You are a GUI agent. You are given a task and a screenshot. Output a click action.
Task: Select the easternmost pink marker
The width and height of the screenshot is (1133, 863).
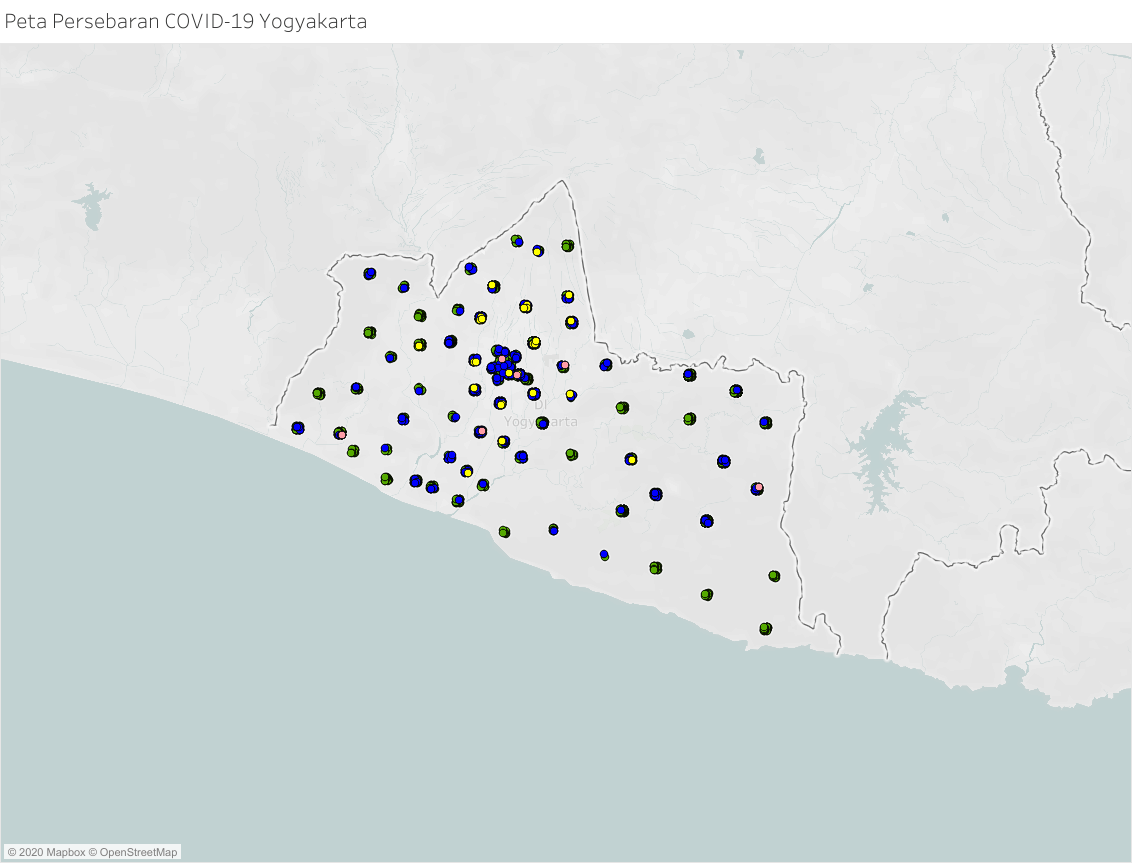757,489
